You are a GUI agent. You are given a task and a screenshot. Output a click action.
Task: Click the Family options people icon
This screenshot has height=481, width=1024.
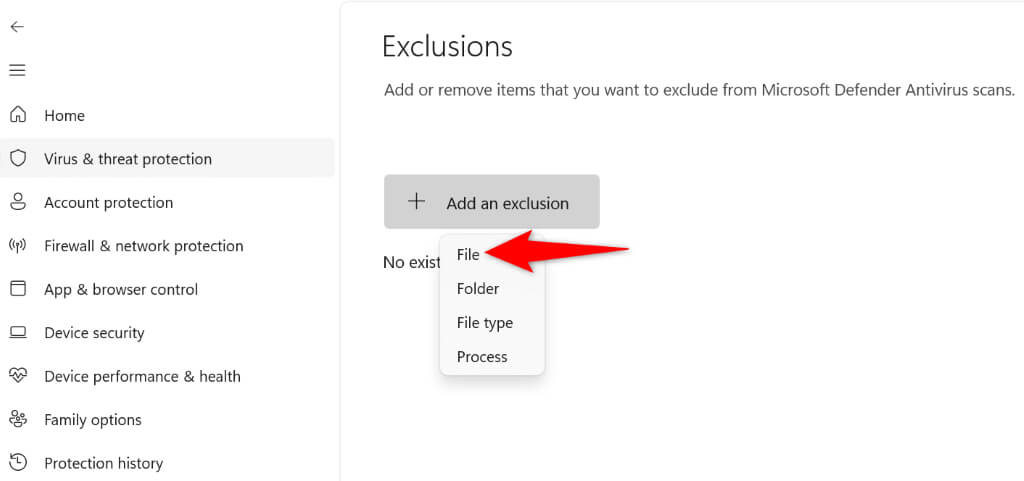[17, 419]
